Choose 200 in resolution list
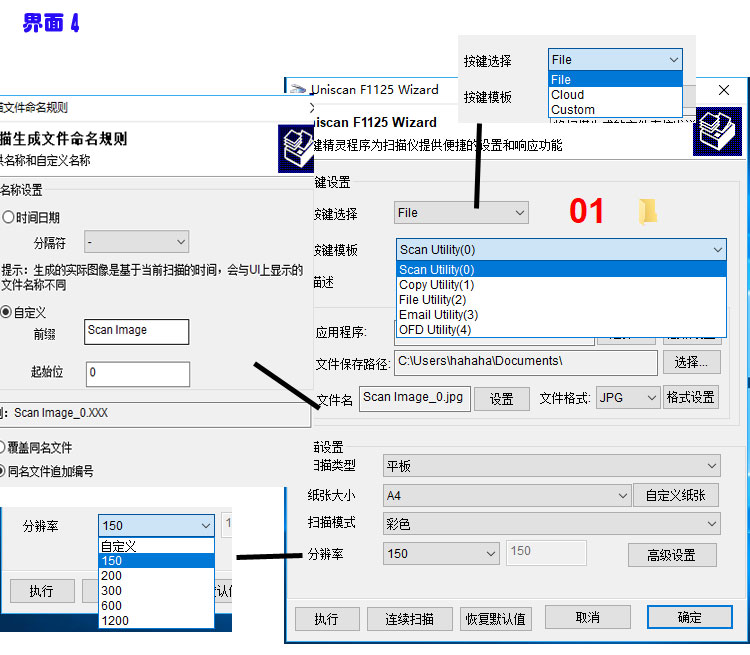Screen dimensions: 750x655 point(156,576)
